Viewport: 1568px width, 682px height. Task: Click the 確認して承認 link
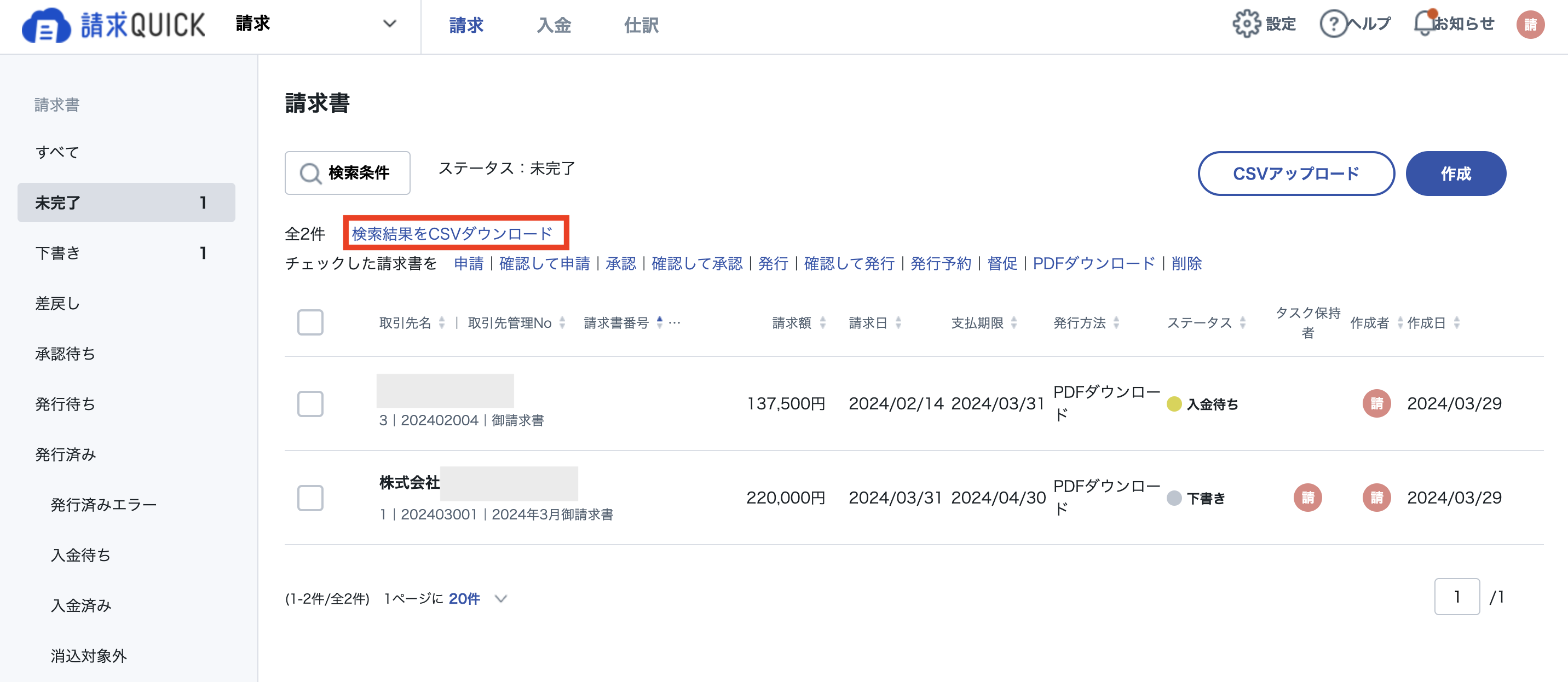coord(696,264)
